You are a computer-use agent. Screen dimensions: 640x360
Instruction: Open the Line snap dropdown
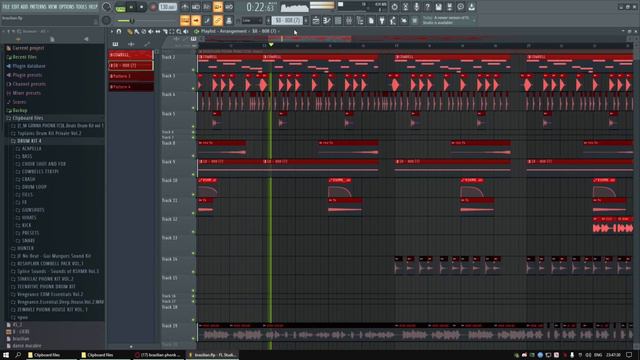(x=252, y=20)
